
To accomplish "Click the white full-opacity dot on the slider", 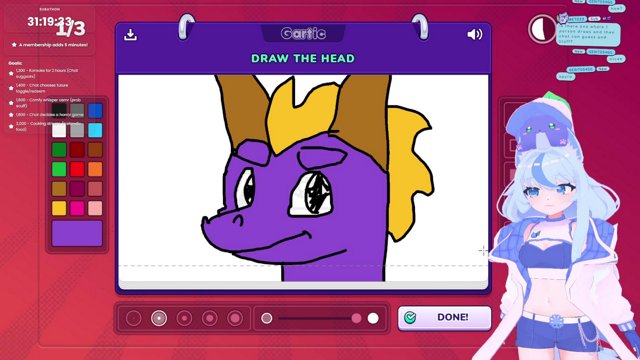I will [373, 318].
